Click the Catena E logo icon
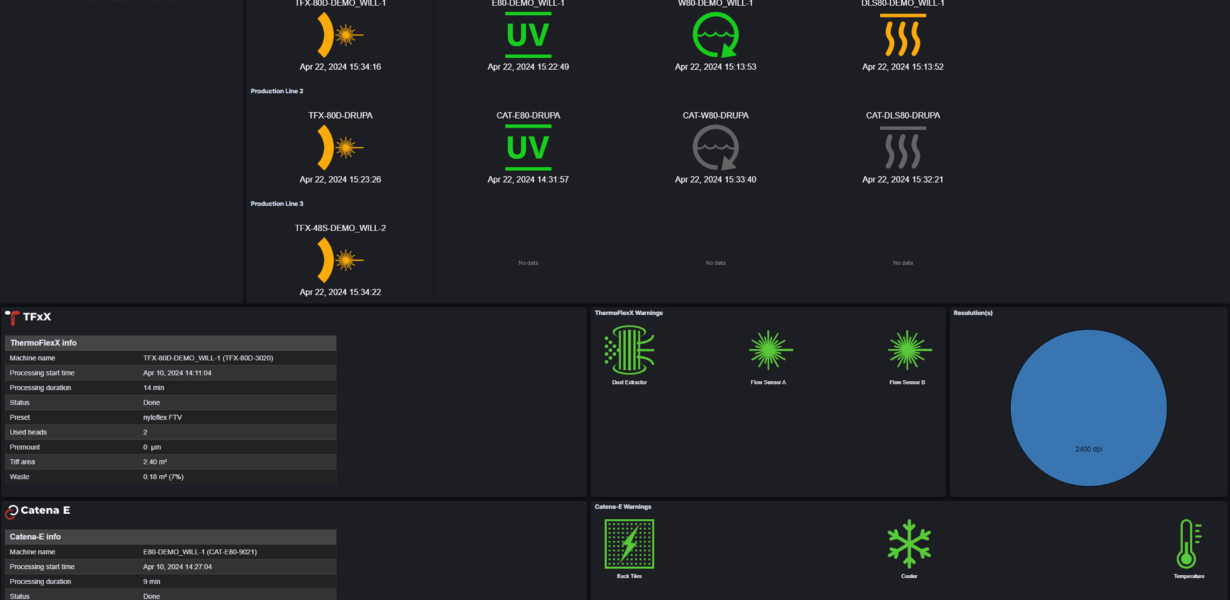This screenshot has height=600, width=1230. pos(12,511)
